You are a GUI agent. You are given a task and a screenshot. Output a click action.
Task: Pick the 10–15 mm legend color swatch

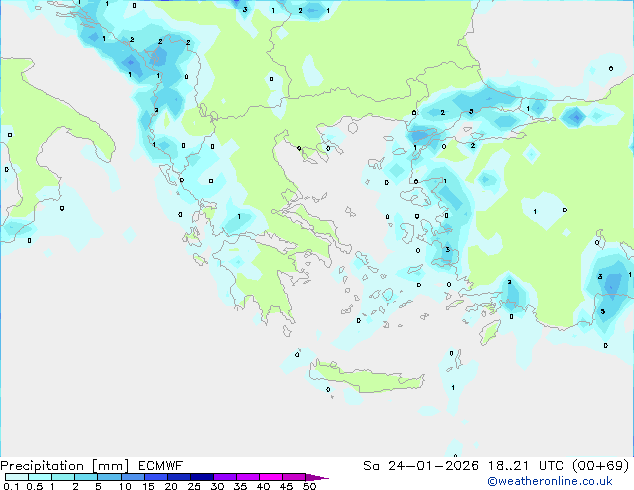pos(132,477)
